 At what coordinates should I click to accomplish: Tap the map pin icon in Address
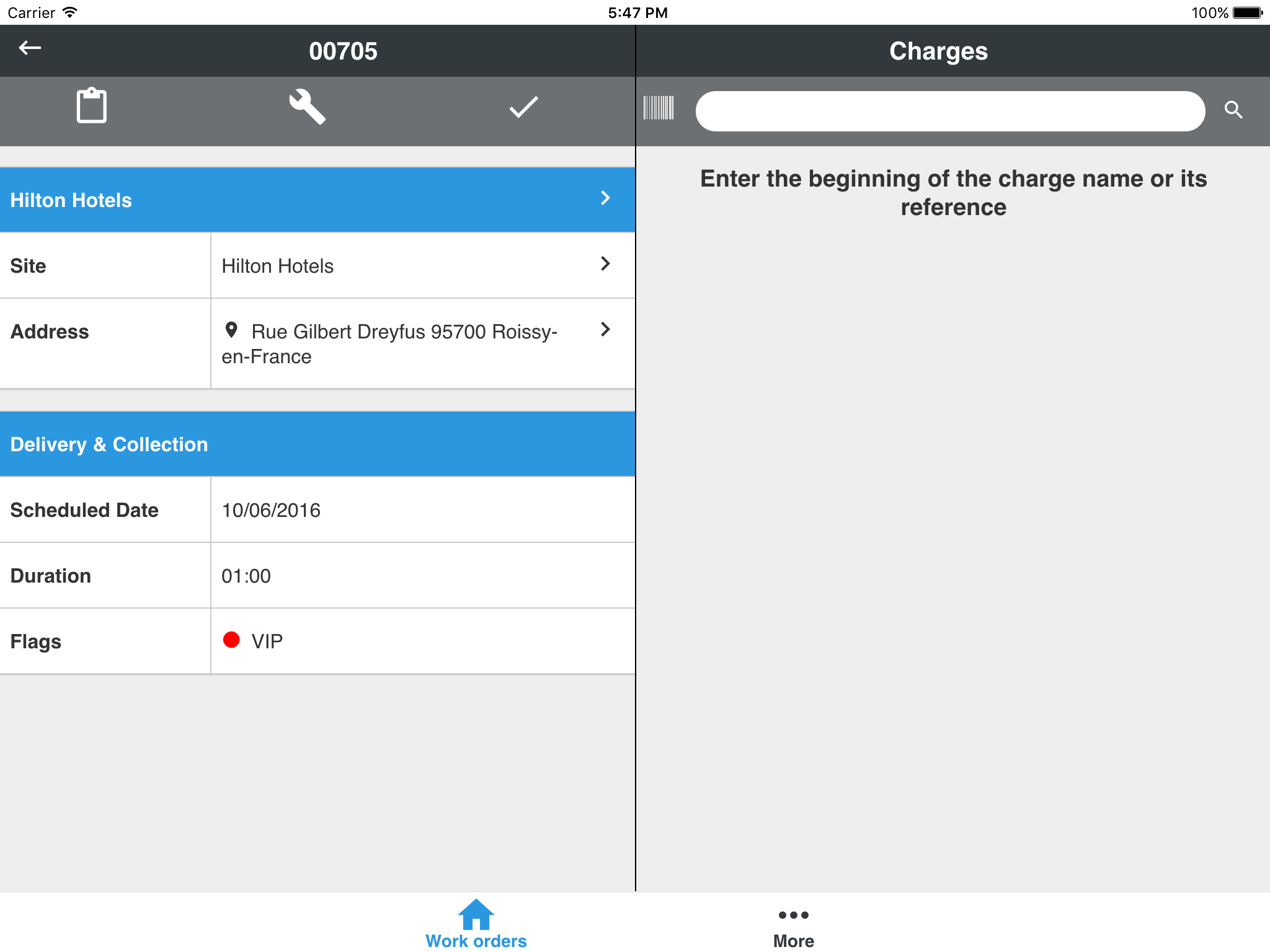231,330
